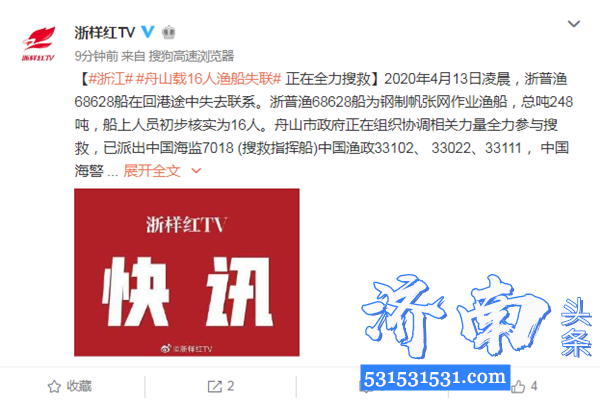
Task: Open the red 快讯 image thumbnail
Action: 187,272
